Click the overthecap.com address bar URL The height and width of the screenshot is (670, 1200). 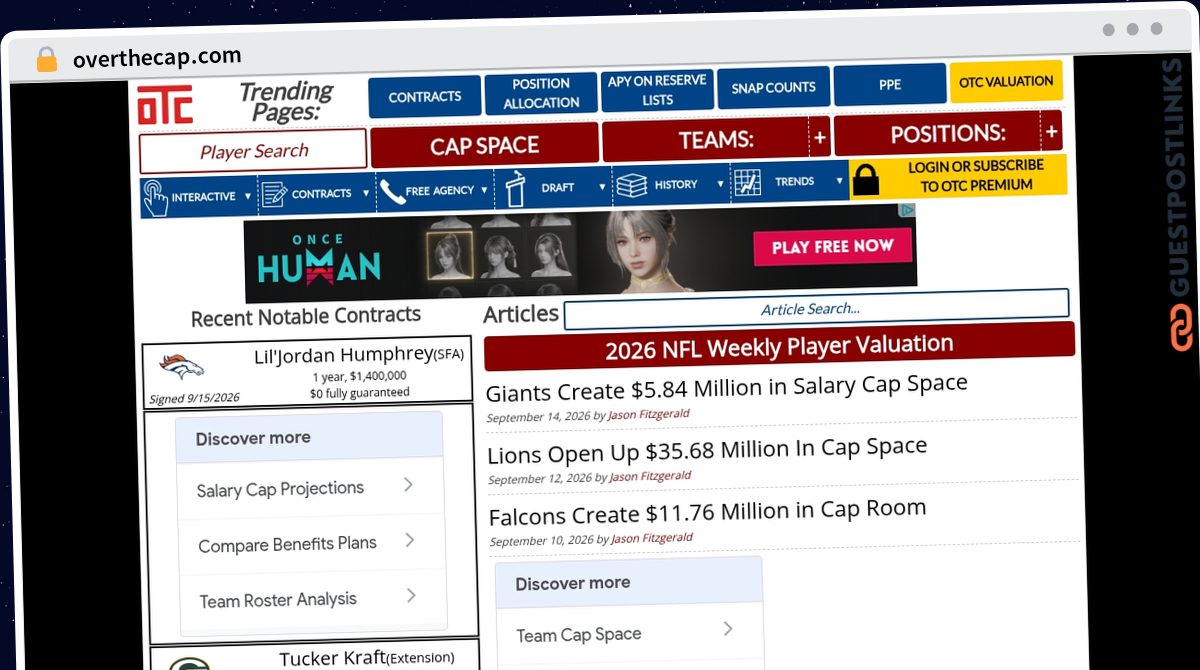157,58
